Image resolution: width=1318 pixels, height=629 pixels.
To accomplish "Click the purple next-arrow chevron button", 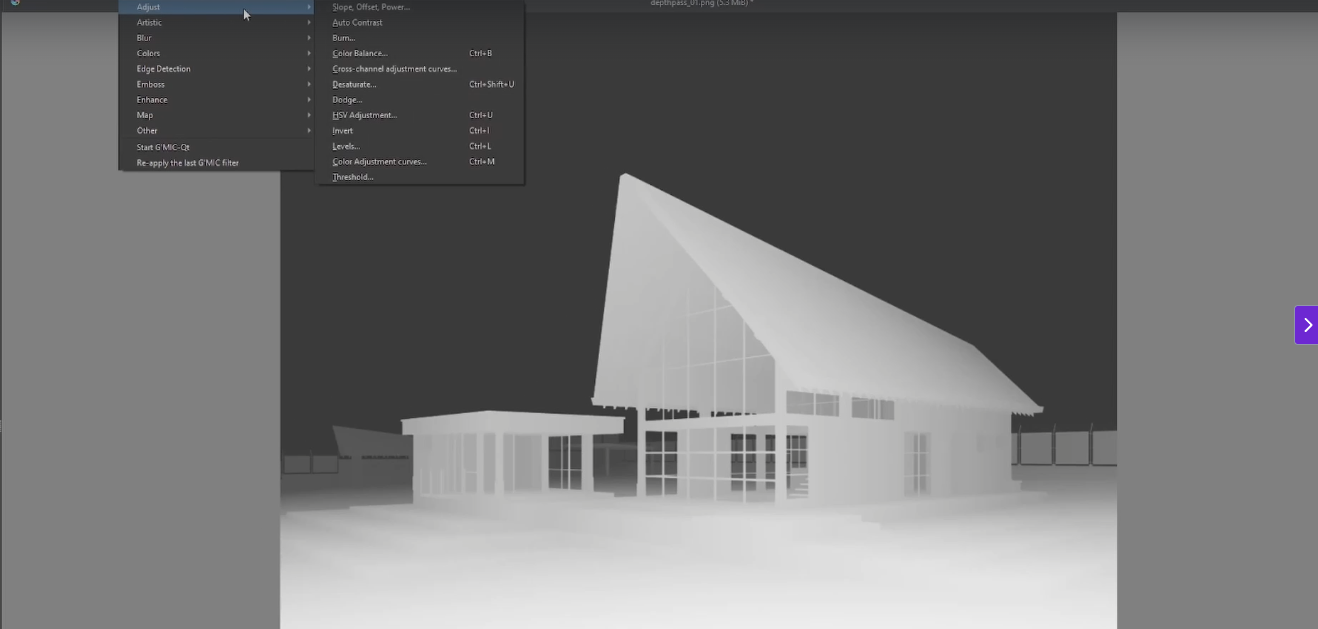I will 1306,325.
